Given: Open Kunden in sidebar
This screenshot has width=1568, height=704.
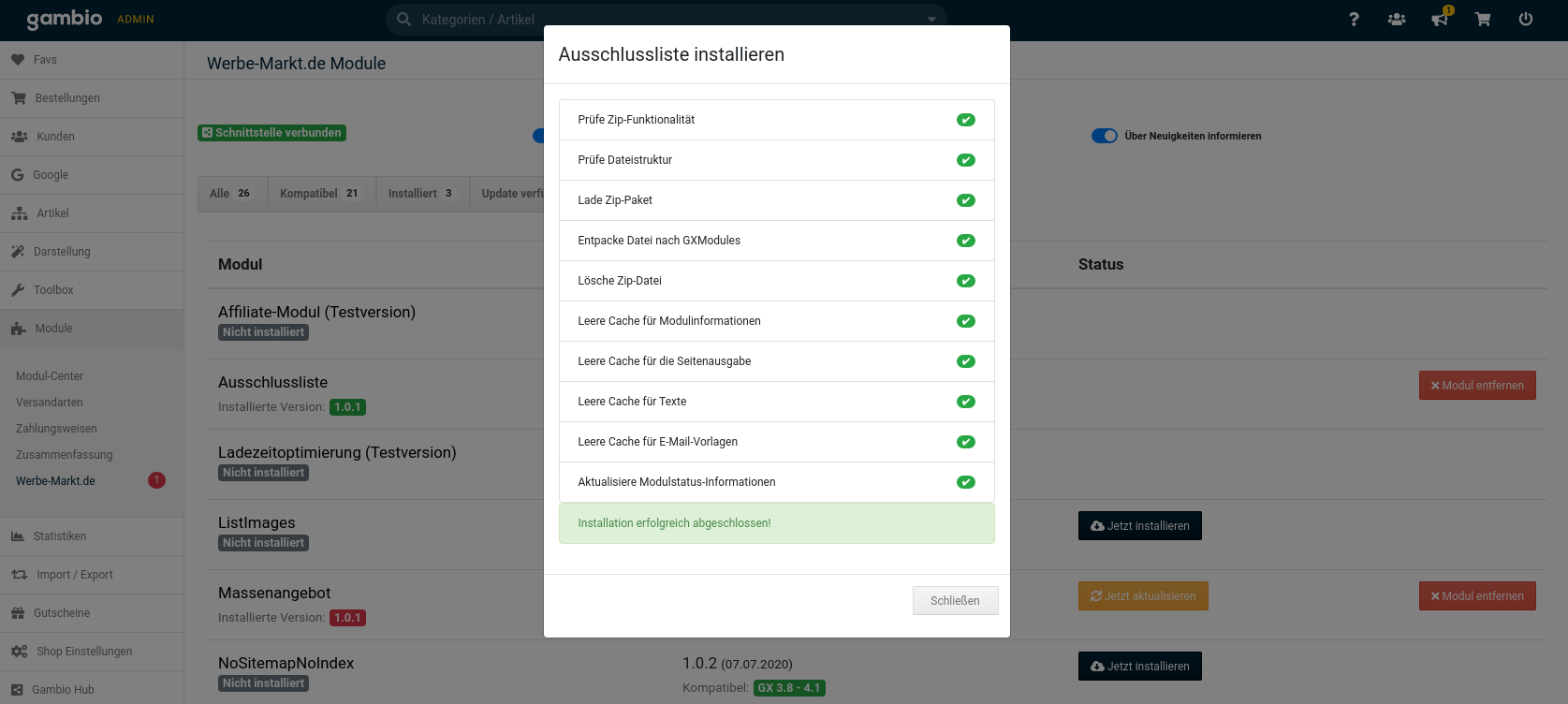Looking at the screenshot, I should pos(92,136).
